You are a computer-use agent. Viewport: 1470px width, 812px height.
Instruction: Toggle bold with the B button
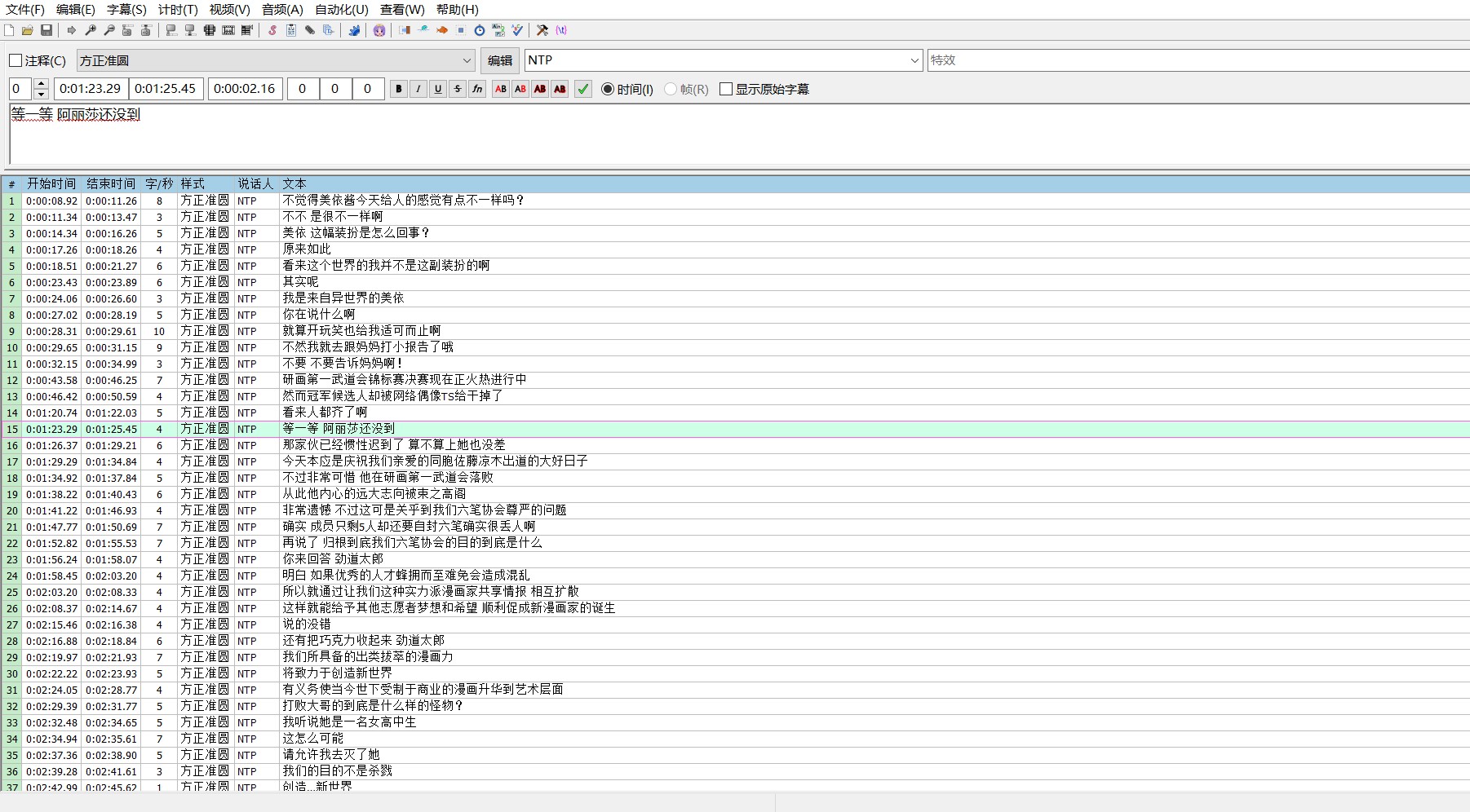pos(399,89)
